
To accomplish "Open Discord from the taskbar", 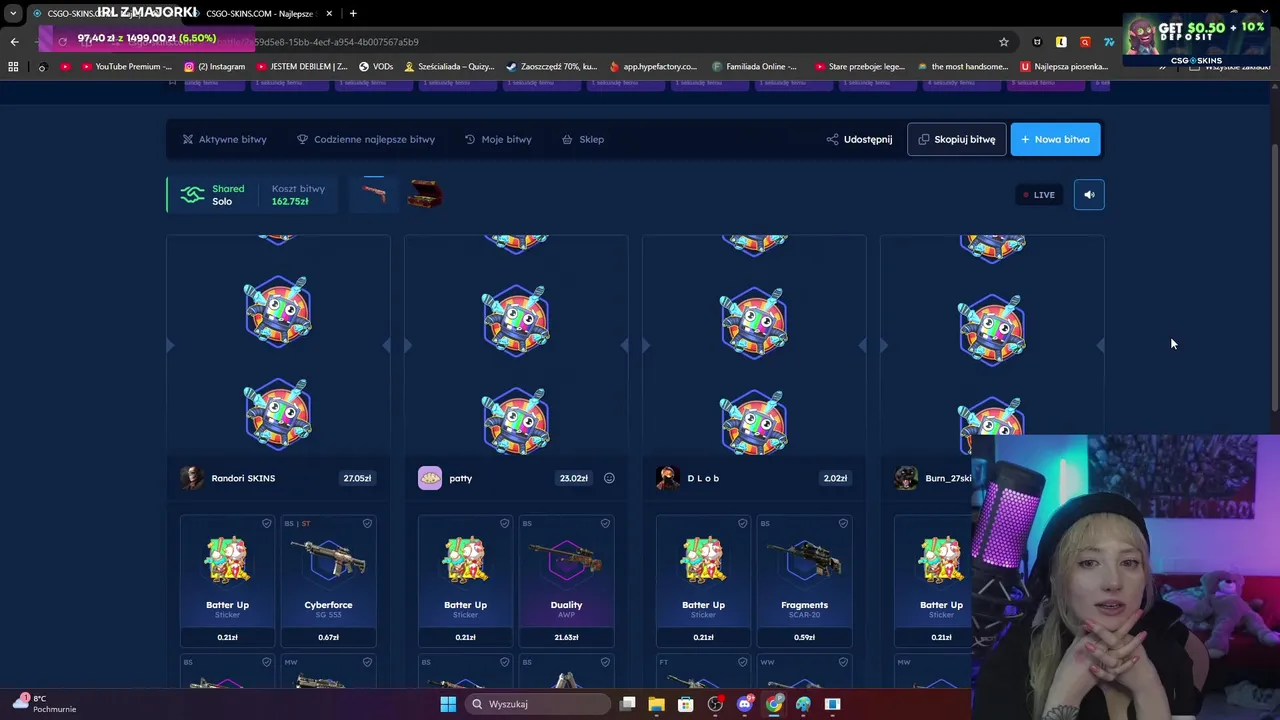I will 744,704.
